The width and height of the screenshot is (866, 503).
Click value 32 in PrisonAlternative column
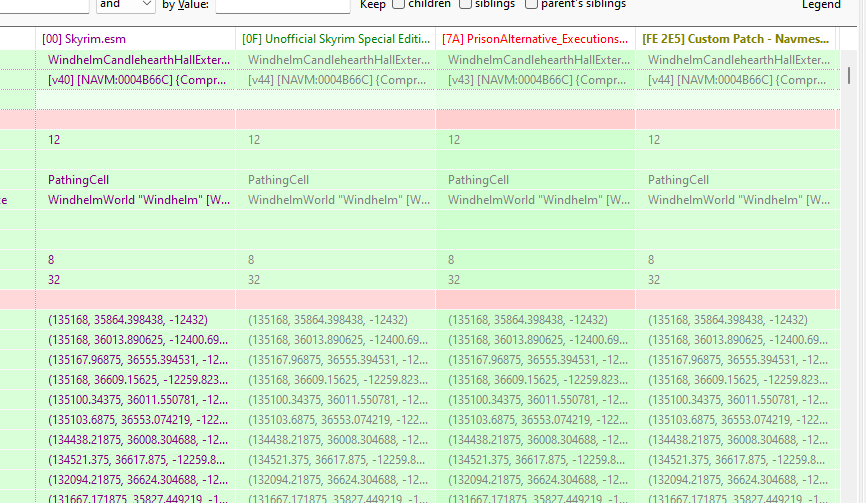click(x=536, y=280)
